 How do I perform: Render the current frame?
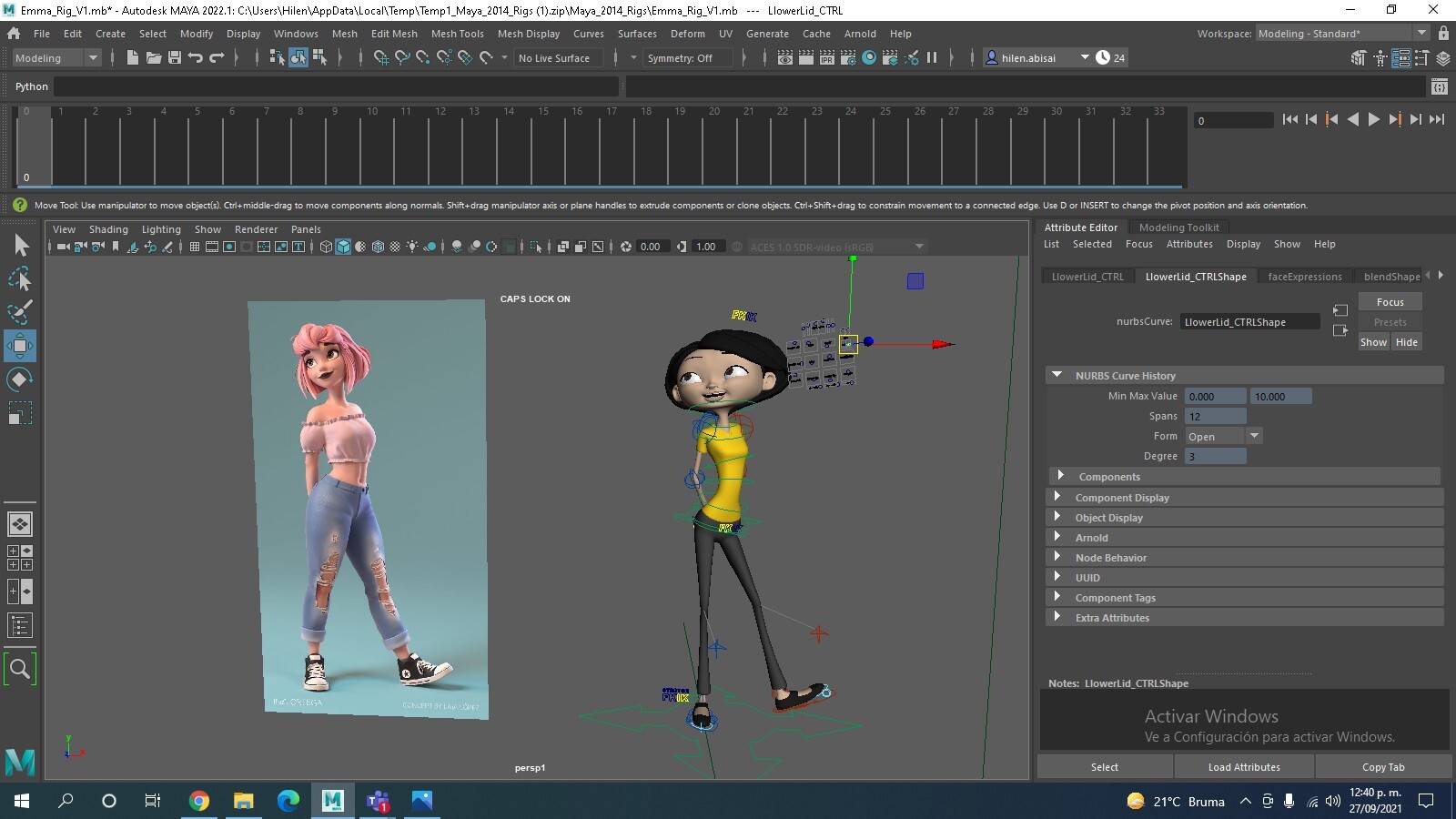point(805,57)
